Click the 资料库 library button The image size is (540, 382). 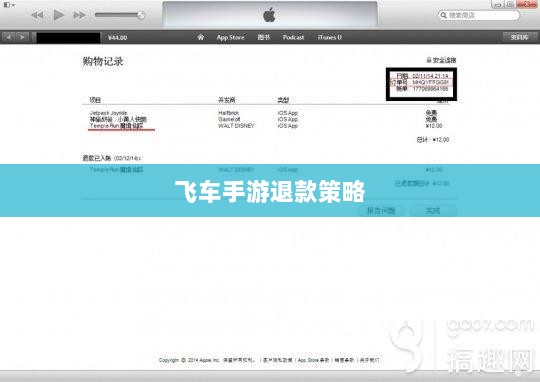[520, 37]
